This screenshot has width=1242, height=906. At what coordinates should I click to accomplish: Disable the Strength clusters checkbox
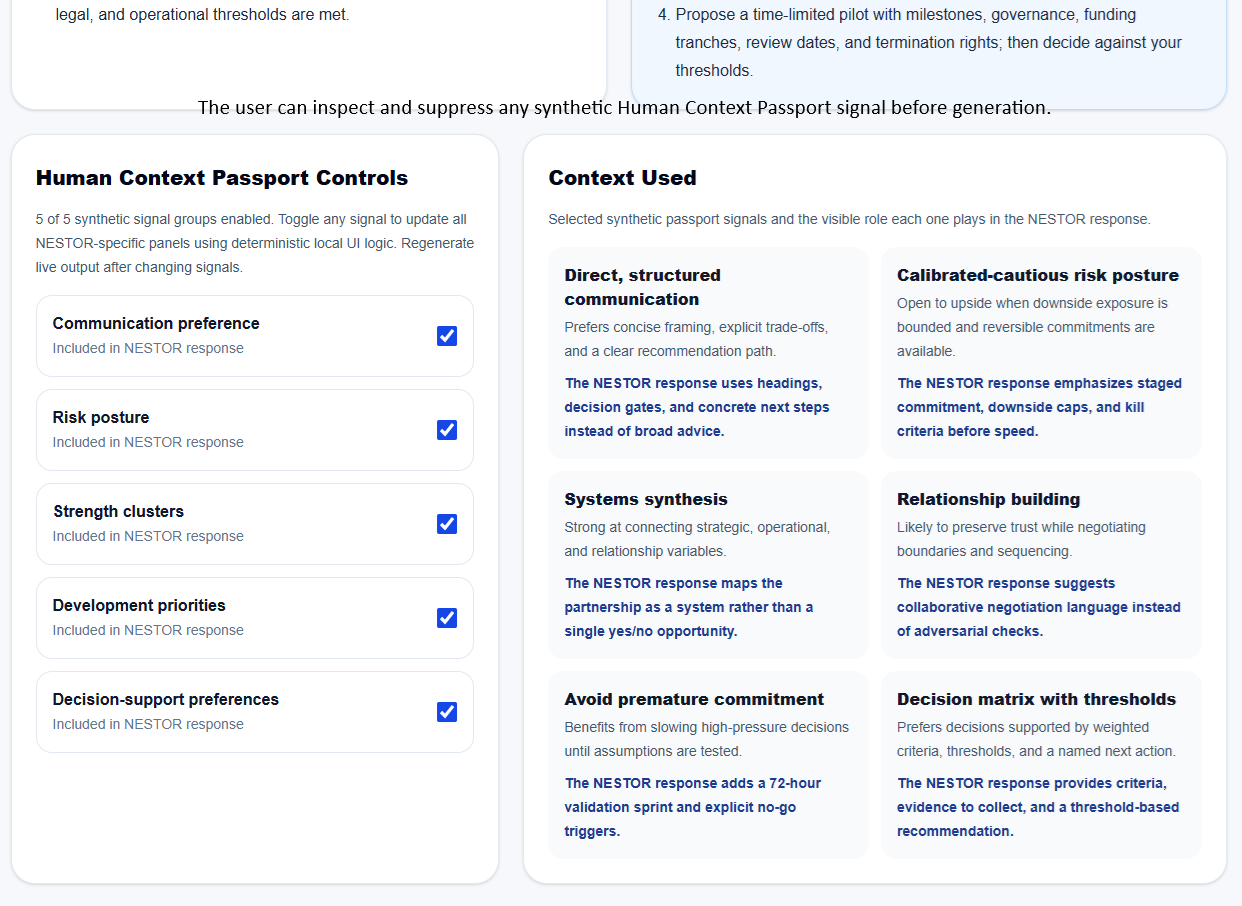[x=447, y=524]
